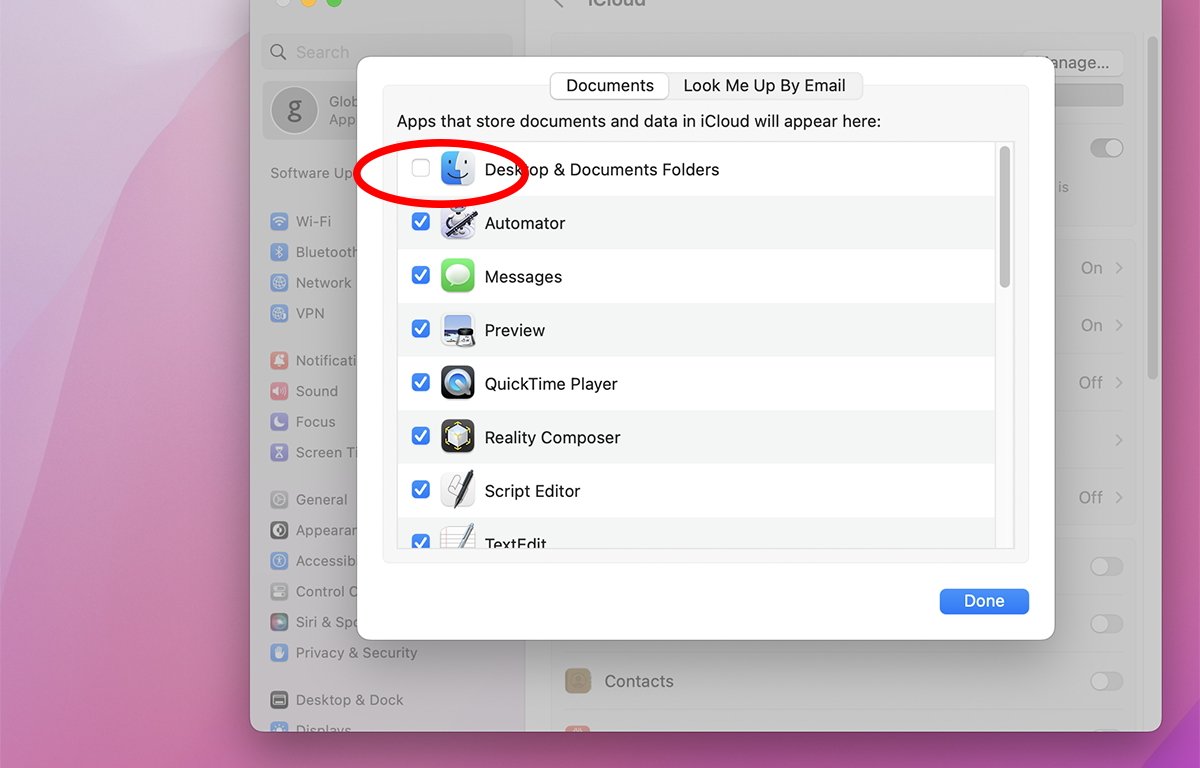
Task: Open Software Update in the sidebar
Action: tap(312, 173)
